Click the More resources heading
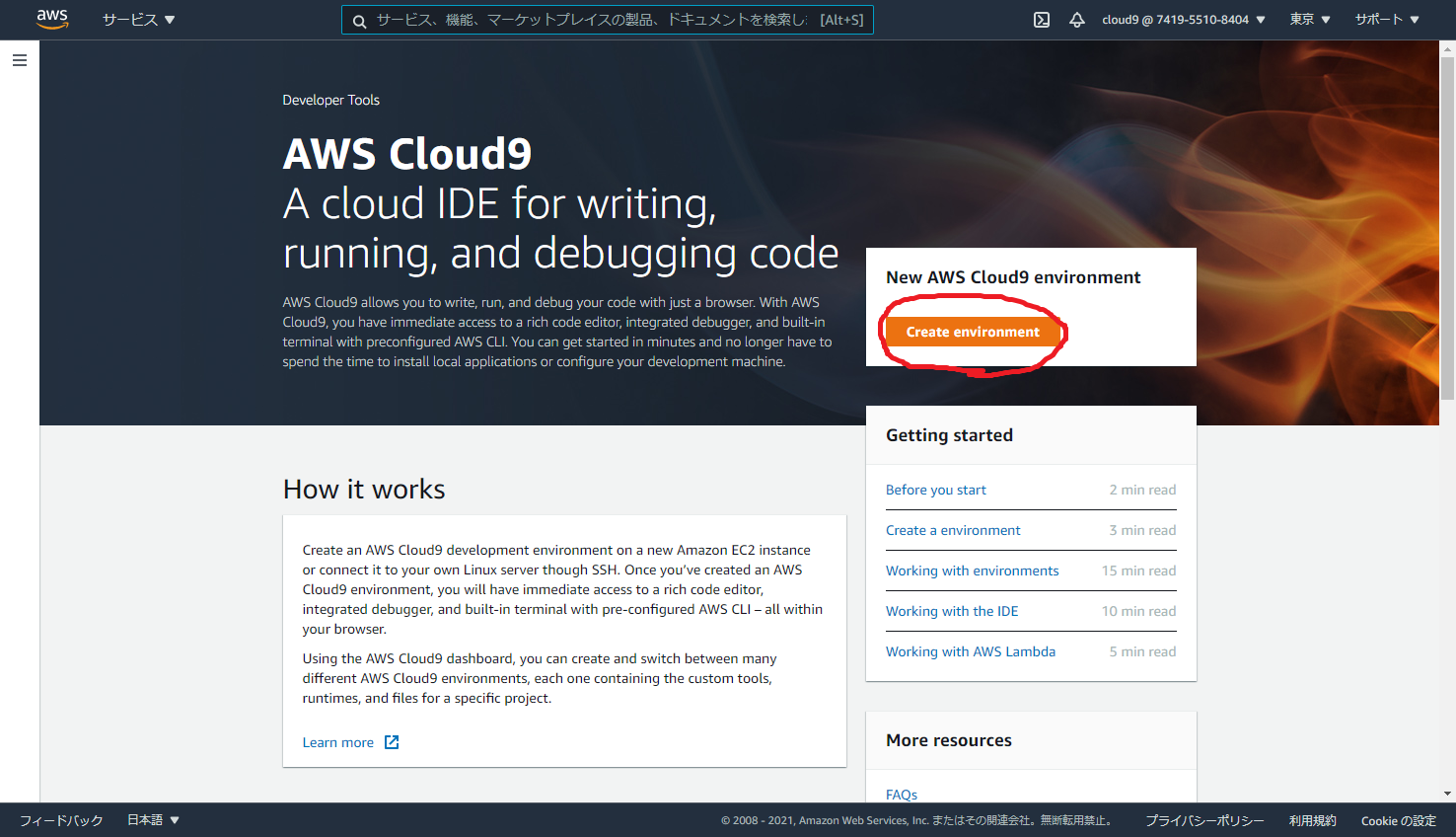The width and height of the screenshot is (1456, 837). pos(949,740)
